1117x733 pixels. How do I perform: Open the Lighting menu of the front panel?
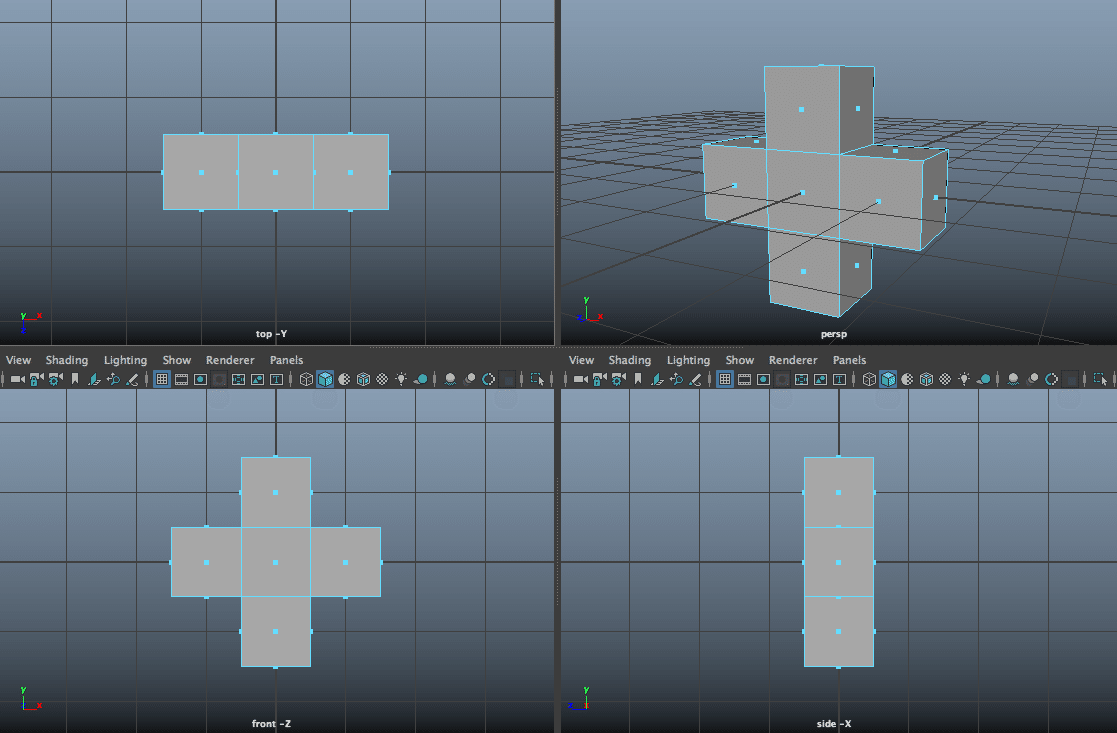tap(125, 360)
